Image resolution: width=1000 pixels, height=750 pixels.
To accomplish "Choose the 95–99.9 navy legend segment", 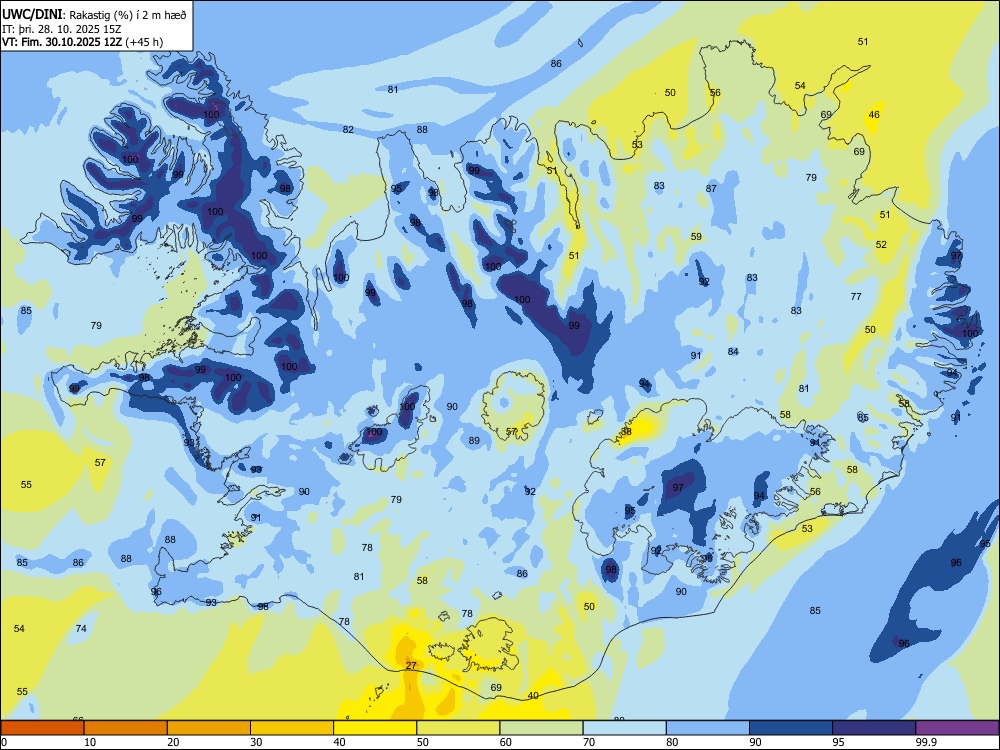I will (x=874, y=728).
